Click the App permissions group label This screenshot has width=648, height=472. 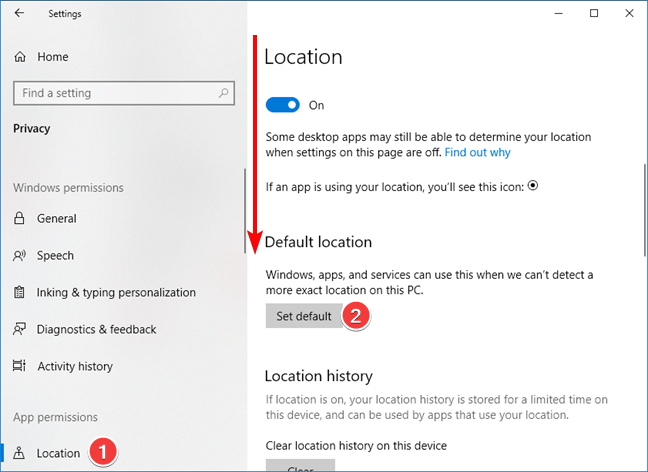55,417
